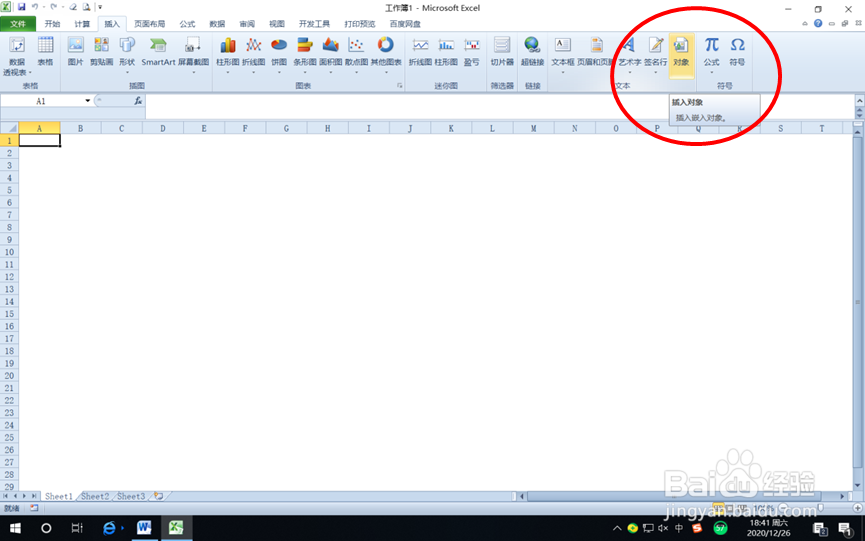Image resolution: width=865 pixels, height=541 pixels.
Task: Insert a line sparkline (迷你图 折线图)
Action: (420, 52)
